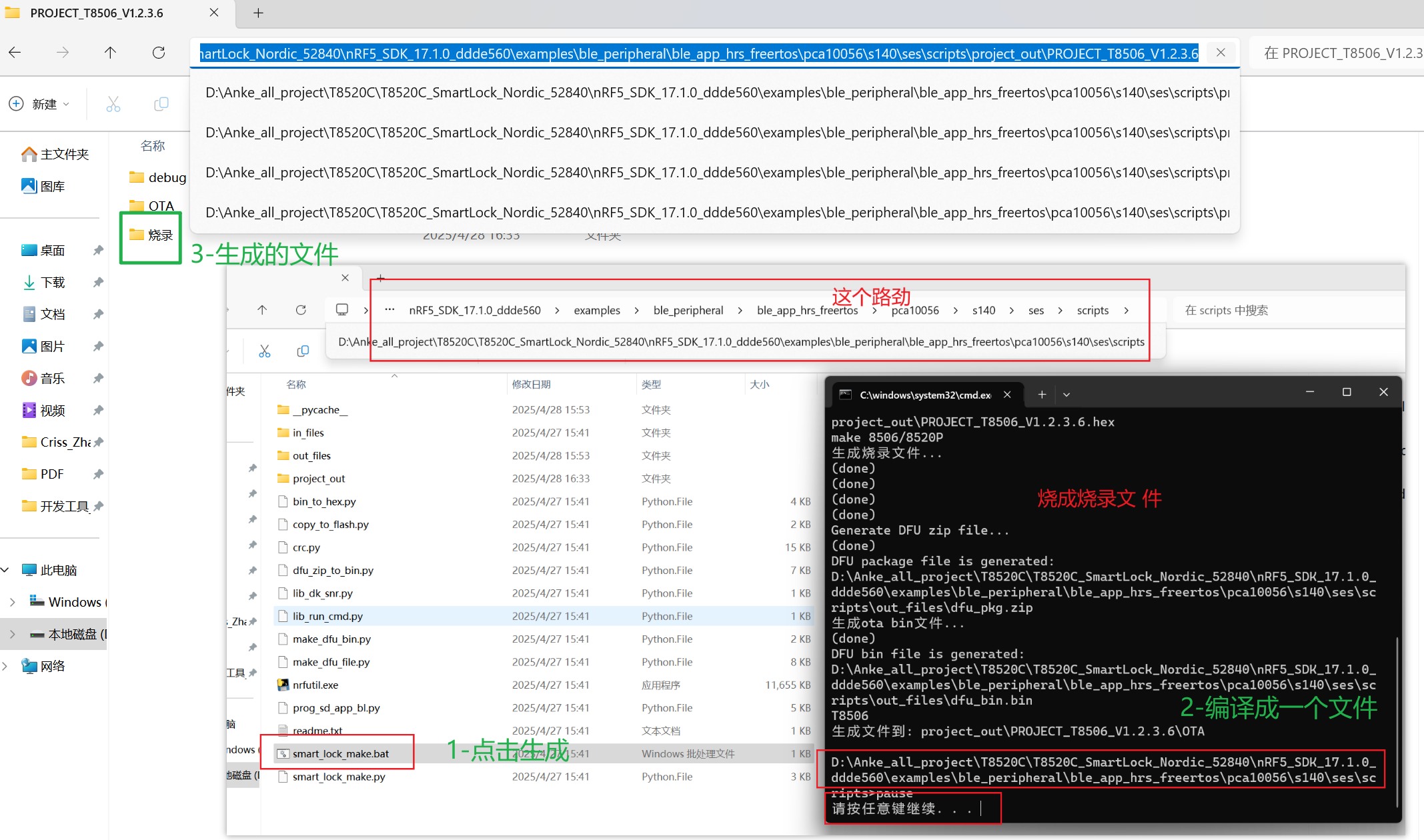
Task: Clear the address bar with X icon
Action: [1221, 53]
